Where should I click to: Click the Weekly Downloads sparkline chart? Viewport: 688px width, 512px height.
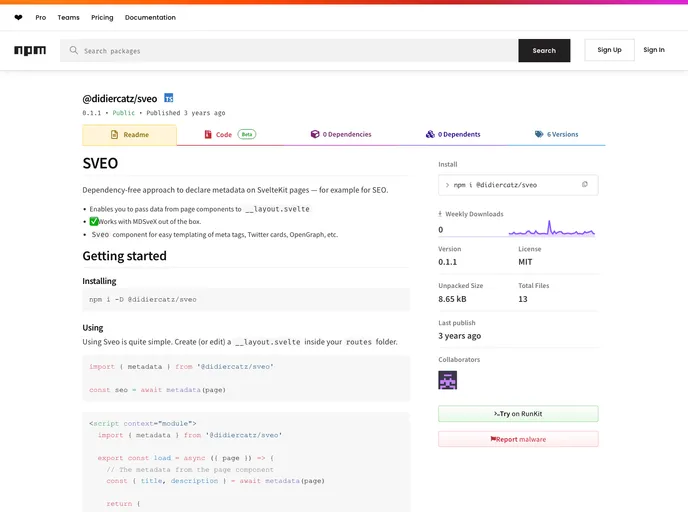[552, 229]
